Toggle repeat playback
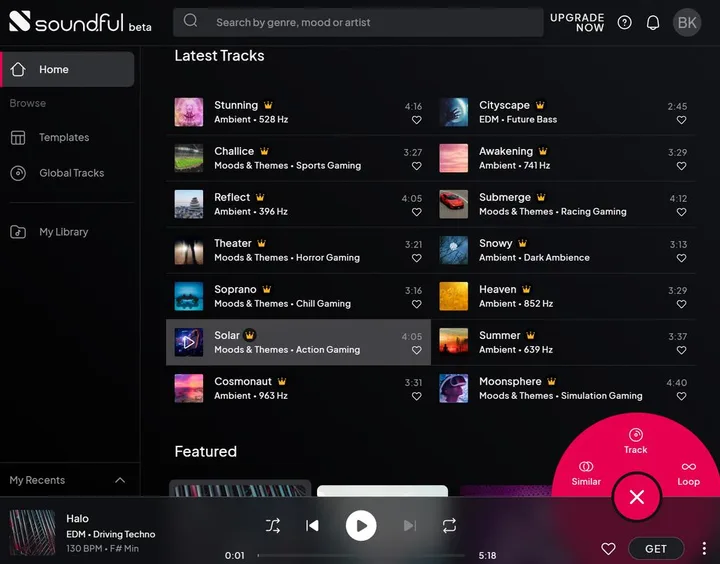This screenshot has height=564, width=720. tap(449, 525)
